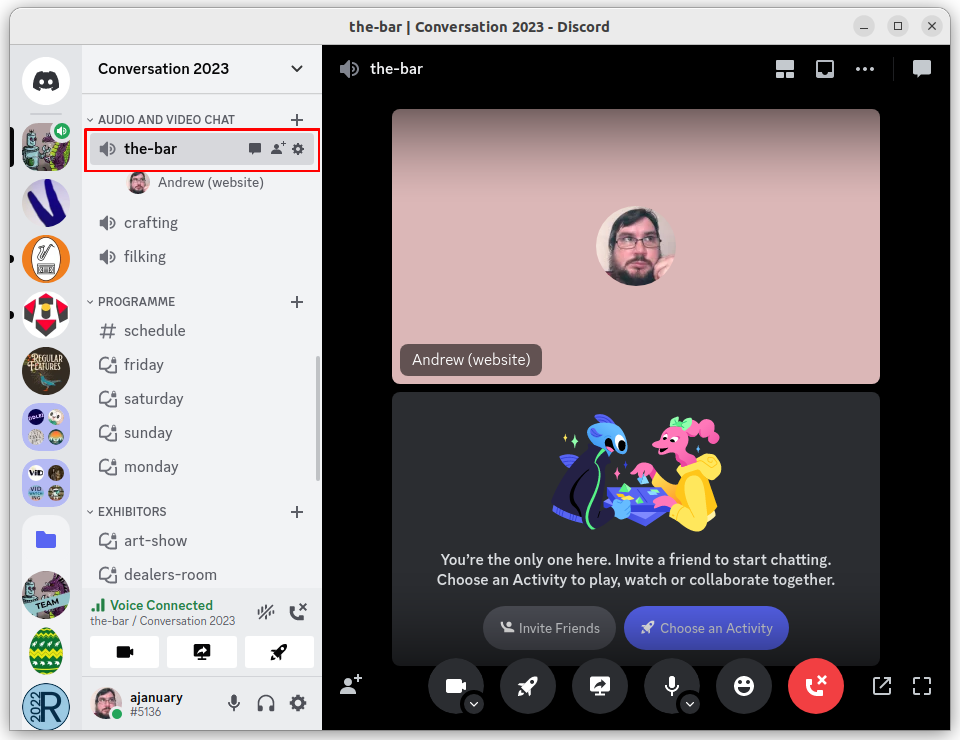Collapse the PROGRAMME category
Screen dimensions: 960x740
tap(131, 302)
